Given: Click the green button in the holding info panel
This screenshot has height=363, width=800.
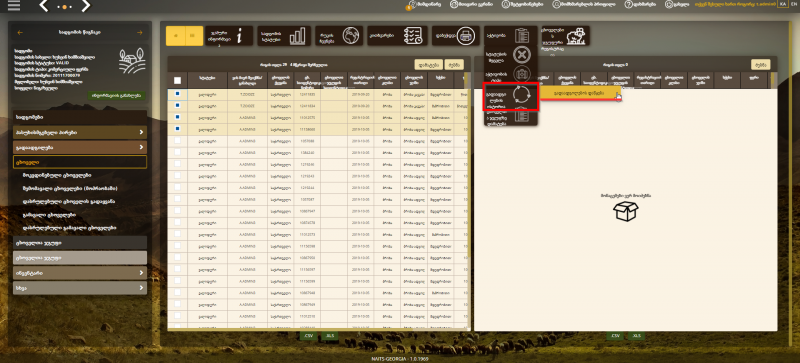Looking at the screenshot, I should click(x=116, y=95).
